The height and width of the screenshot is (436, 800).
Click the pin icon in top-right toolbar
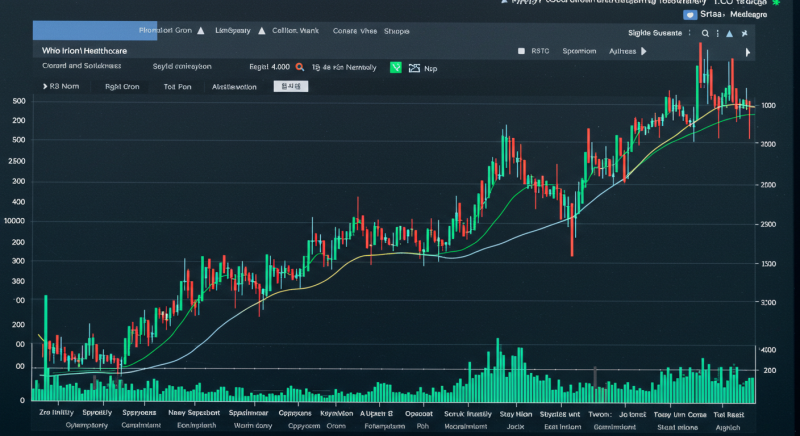coord(744,33)
